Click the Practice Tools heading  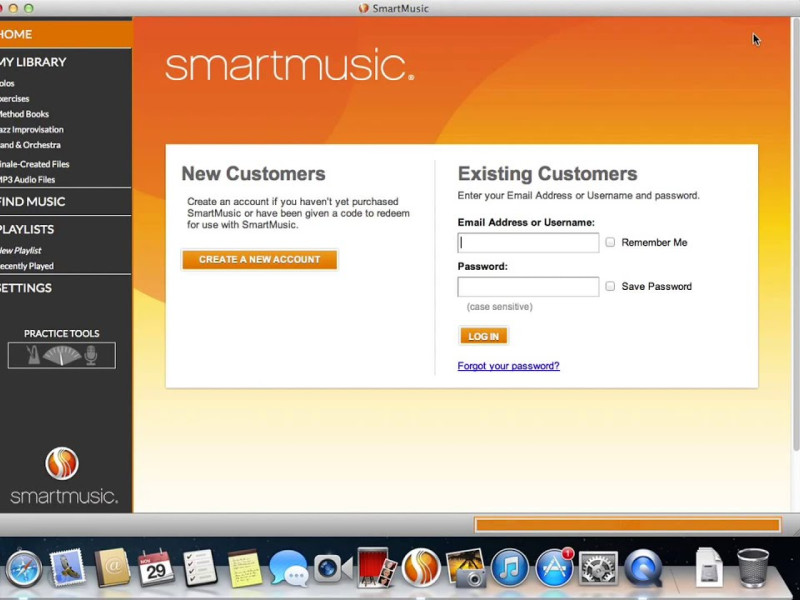click(x=62, y=334)
